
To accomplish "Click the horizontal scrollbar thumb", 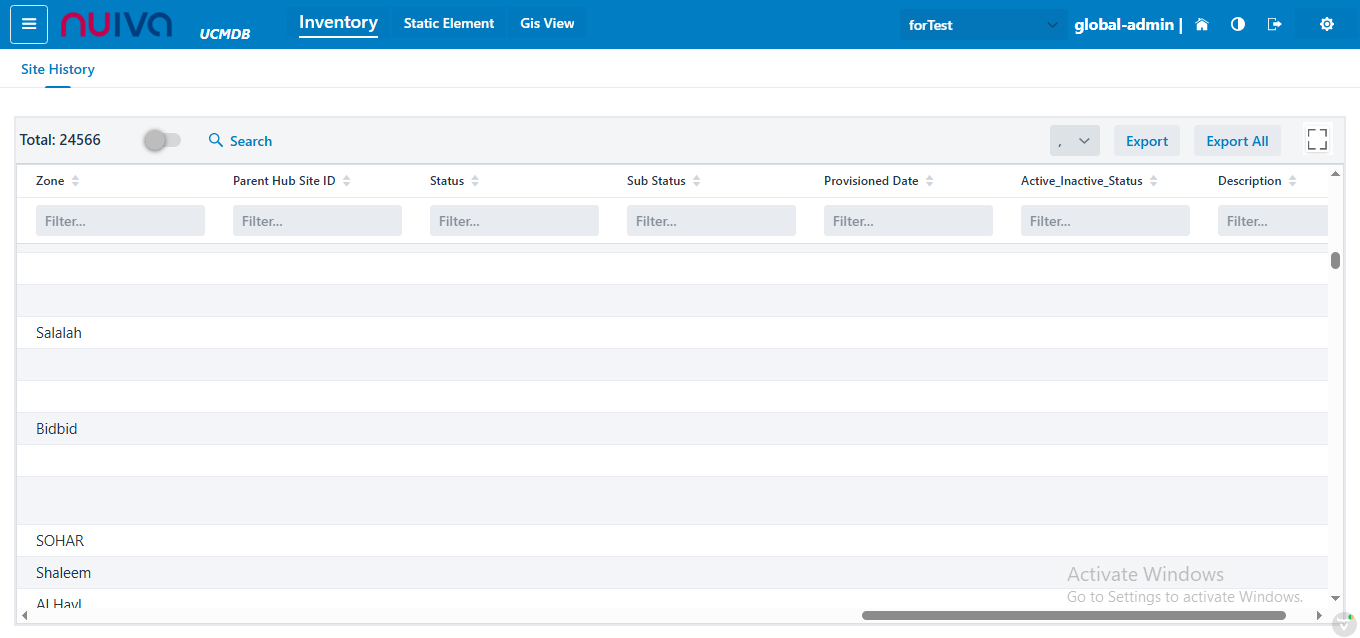I will click(x=1073, y=616).
